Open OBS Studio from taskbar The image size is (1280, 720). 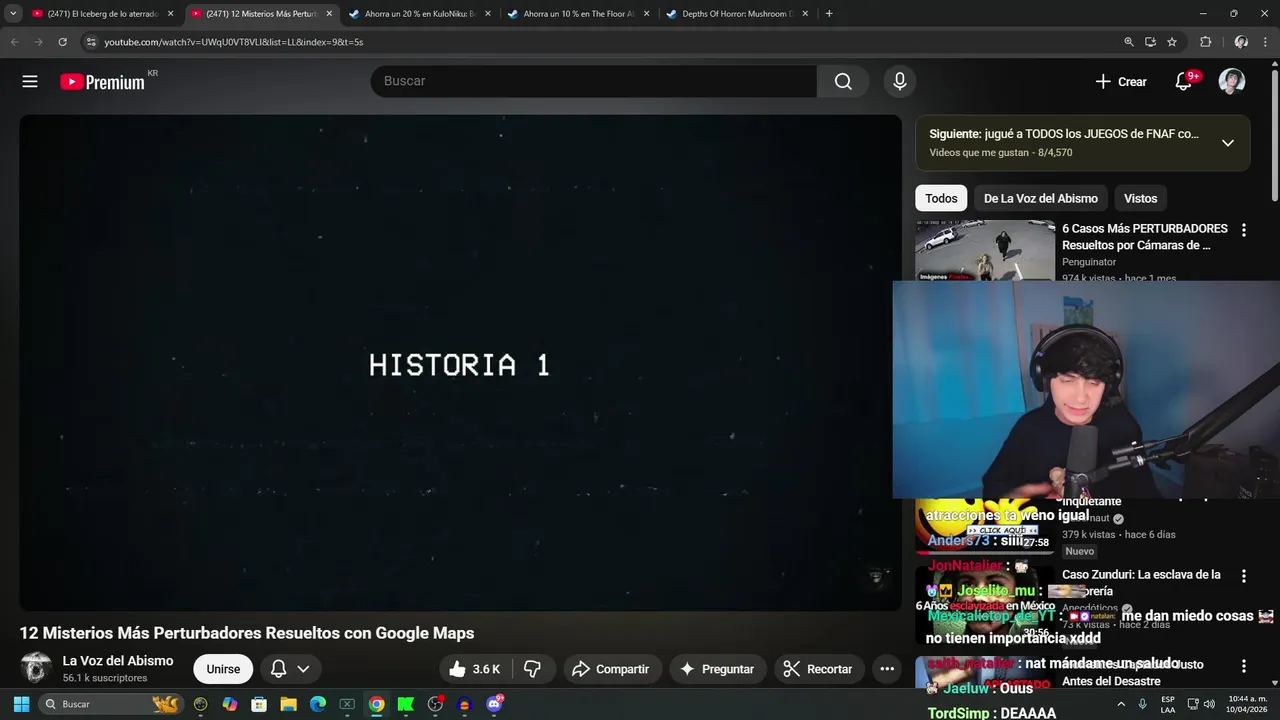[435, 704]
